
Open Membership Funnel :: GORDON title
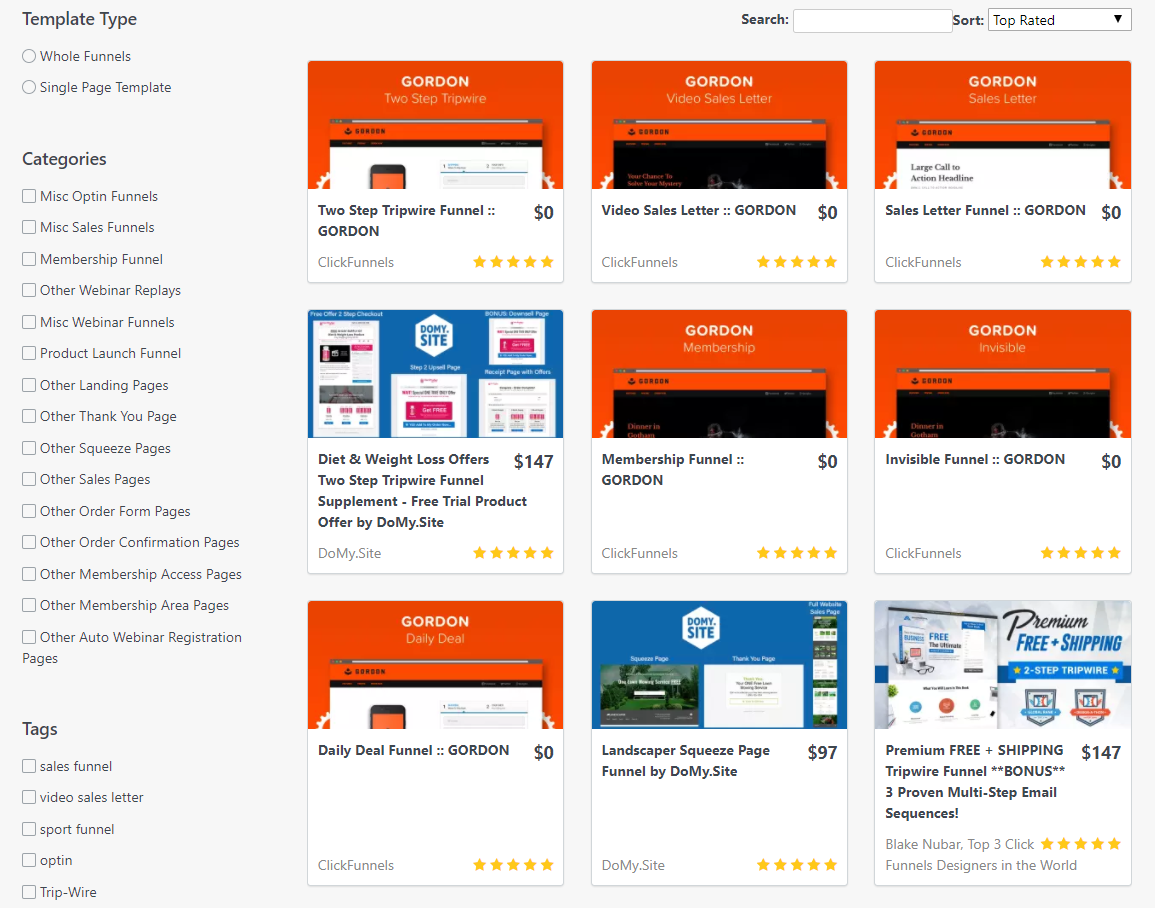[673, 469]
